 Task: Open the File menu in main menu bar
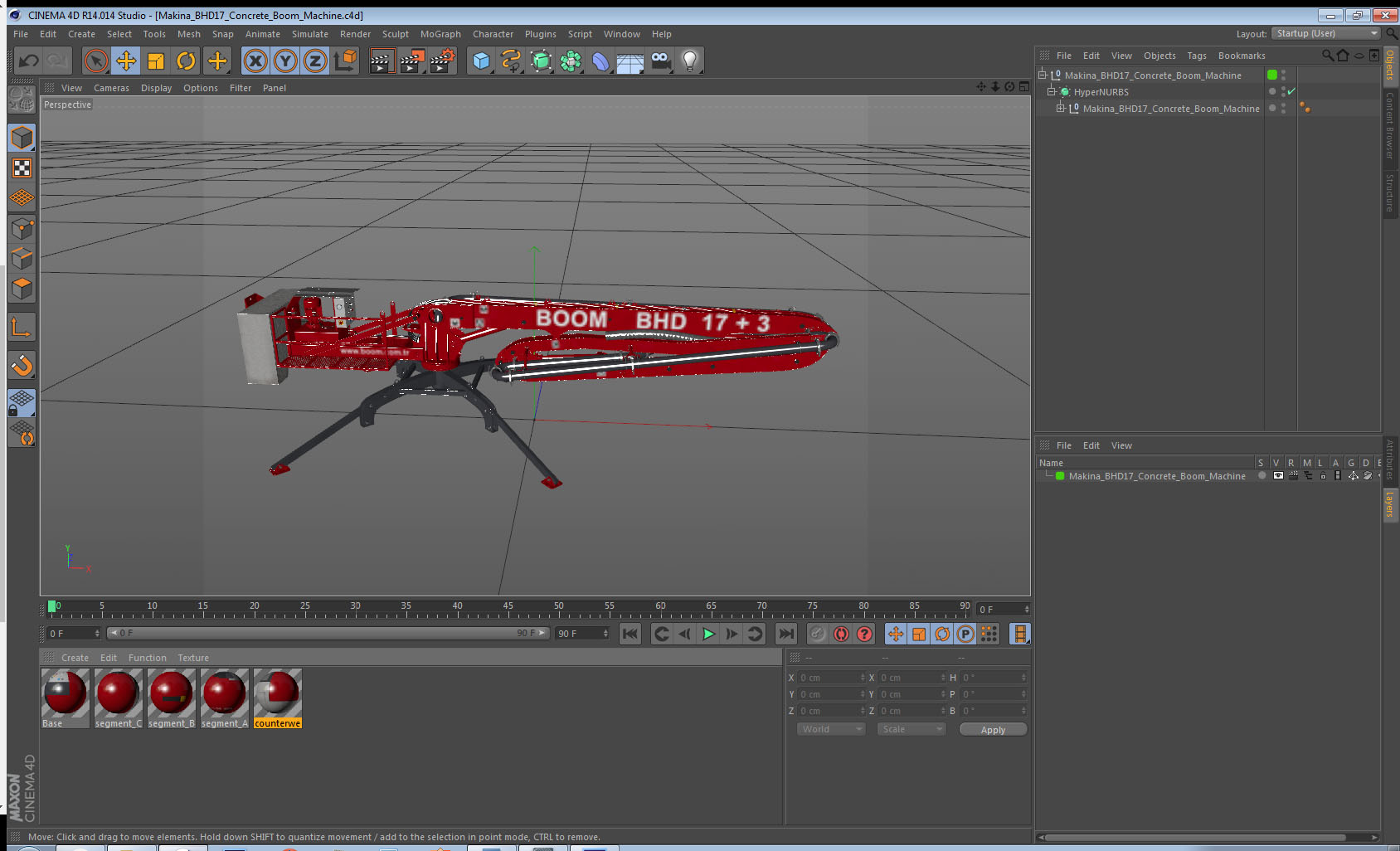pyautogui.click(x=21, y=34)
